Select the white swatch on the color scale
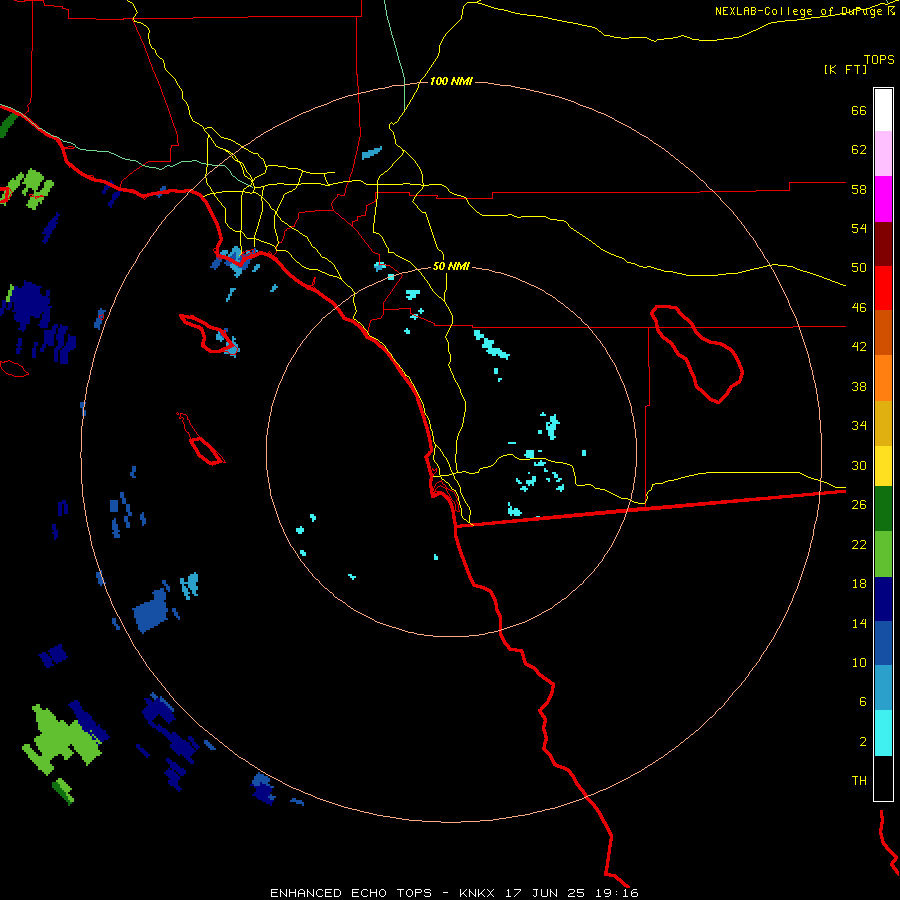This screenshot has height=900, width=900. click(883, 110)
